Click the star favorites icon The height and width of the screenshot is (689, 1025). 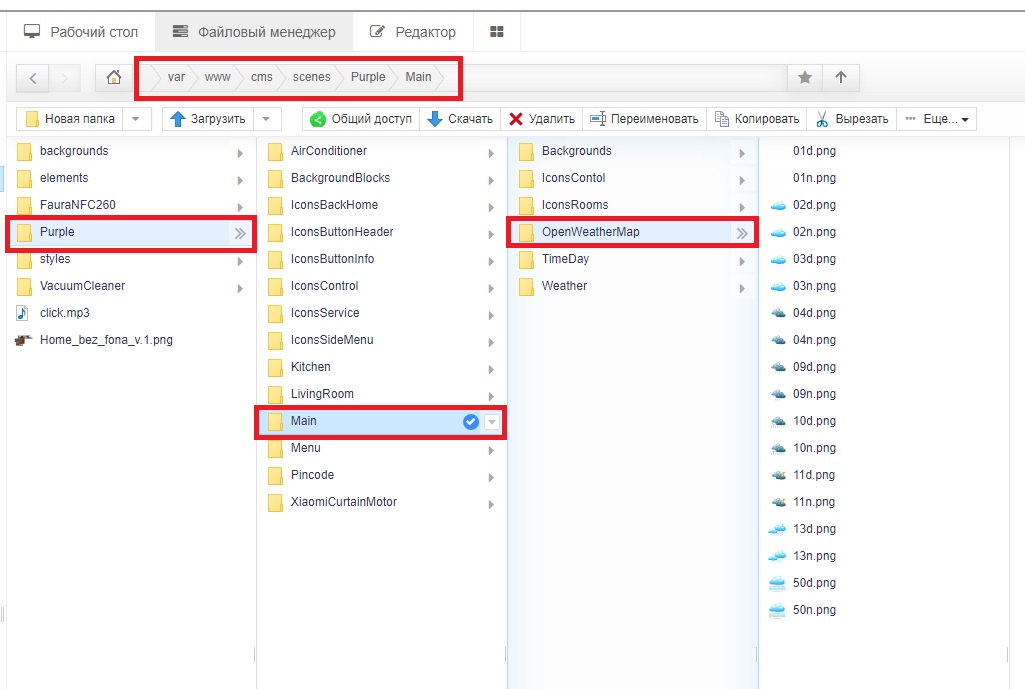click(x=804, y=78)
